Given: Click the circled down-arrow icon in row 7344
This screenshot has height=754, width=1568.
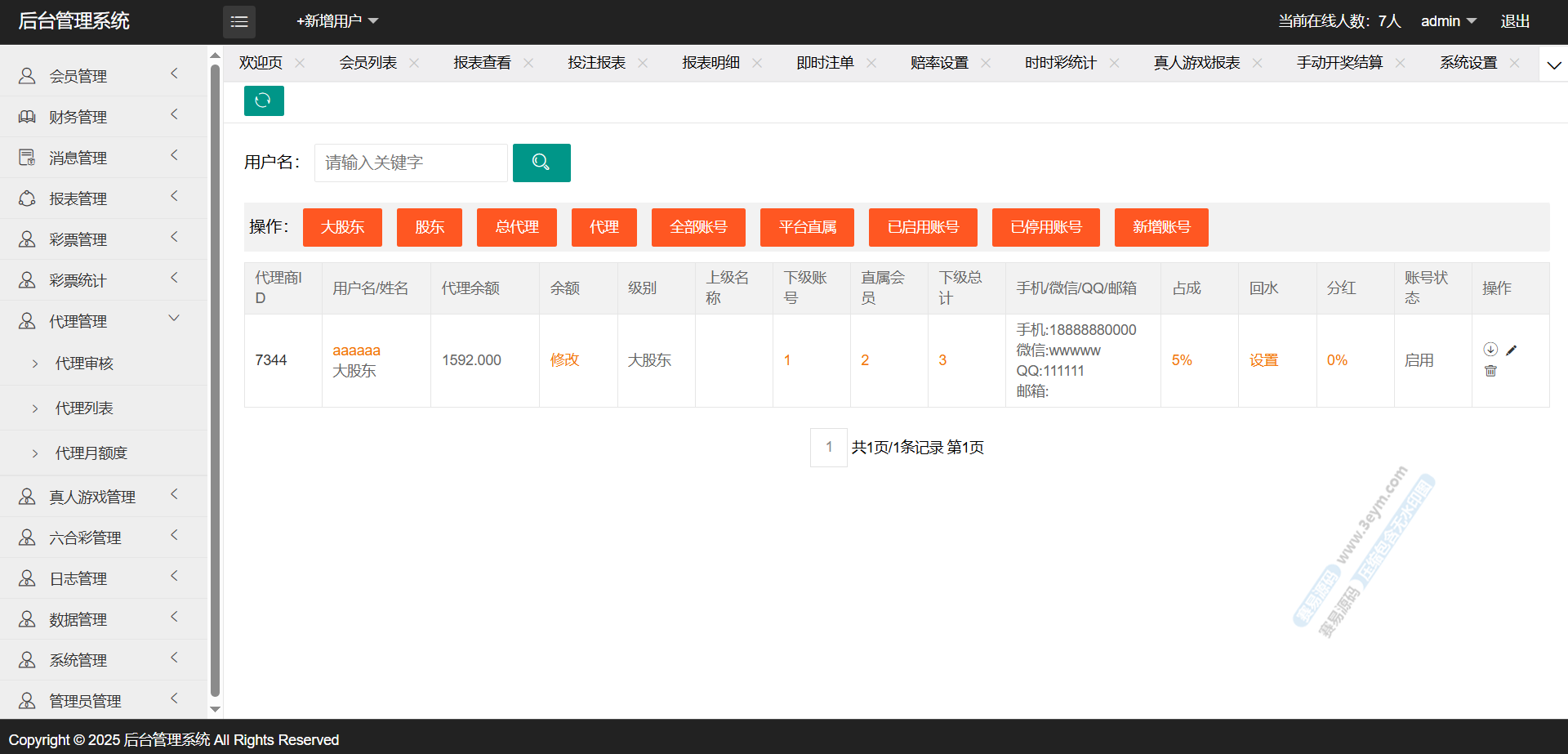Looking at the screenshot, I should [x=1490, y=350].
